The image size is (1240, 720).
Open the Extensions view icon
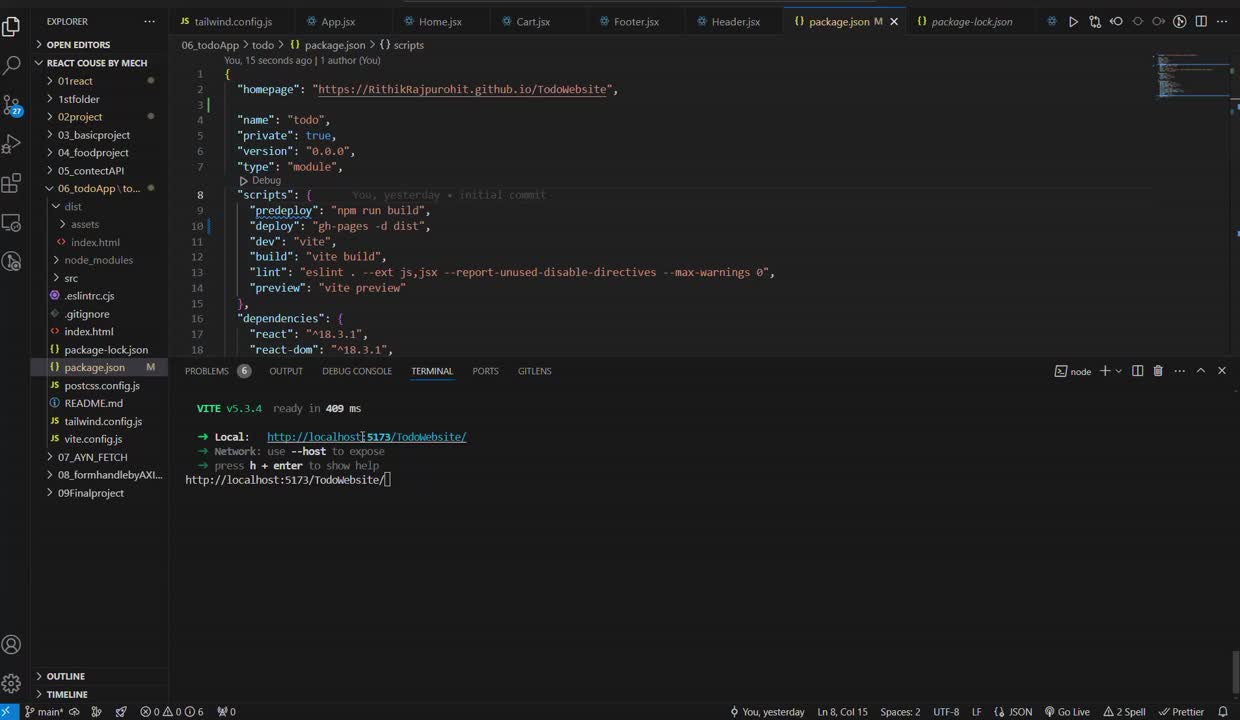12,183
